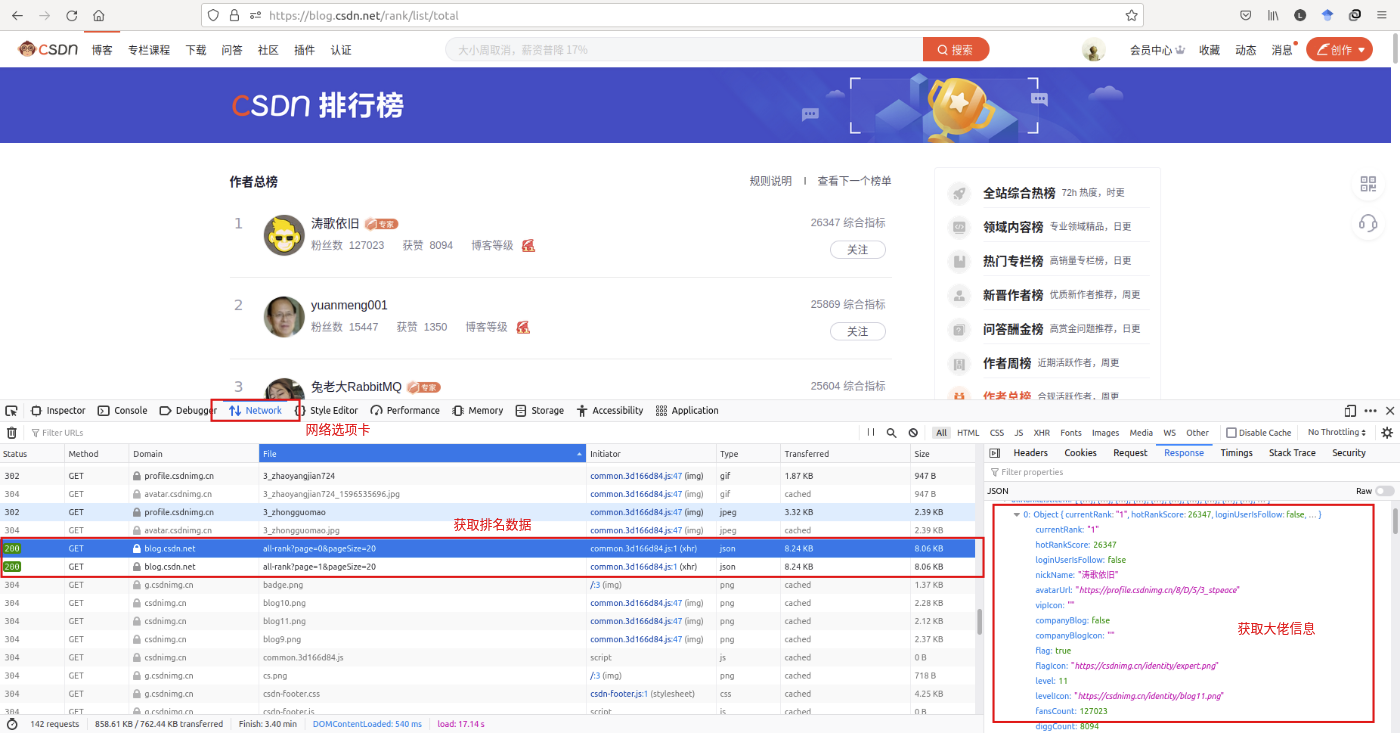This screenshot has width=1400, height=733.
Task: Open the Firefox library icon
Action: coord(1273,16)
